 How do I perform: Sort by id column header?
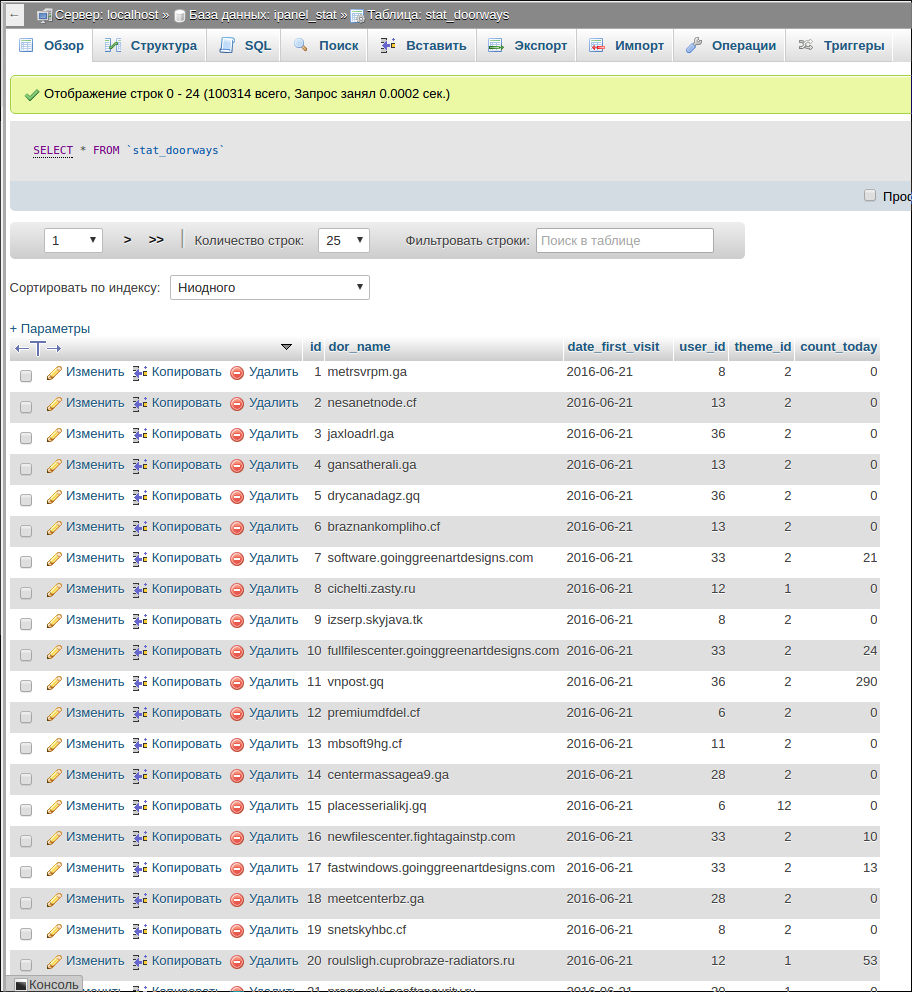click(x=316, y=347)
